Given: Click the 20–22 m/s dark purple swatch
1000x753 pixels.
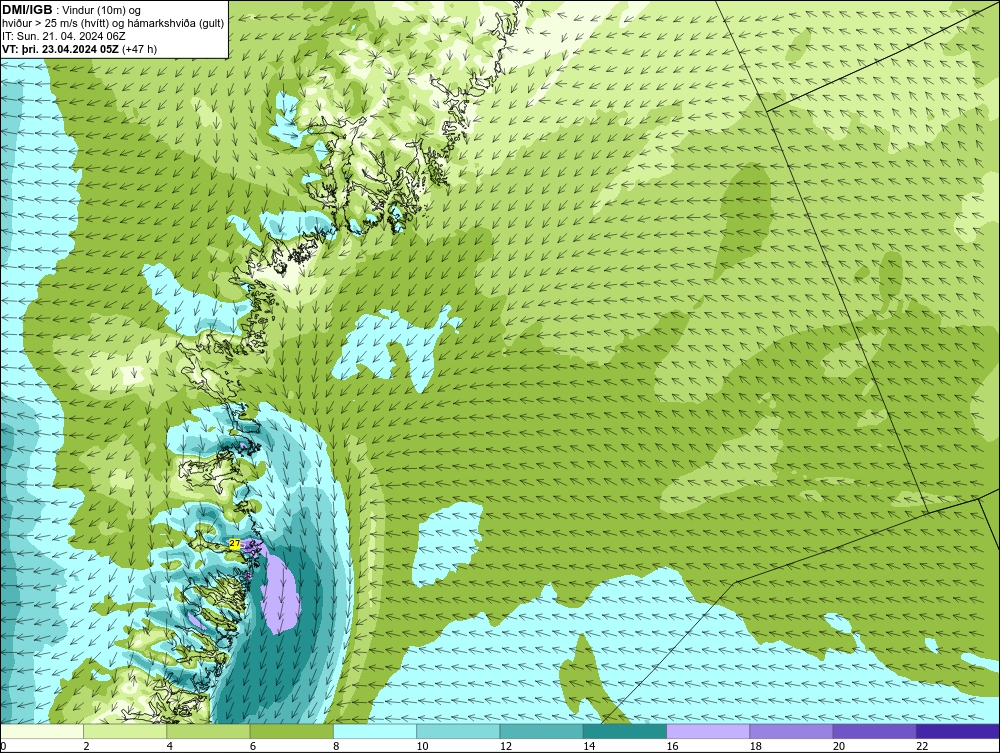Looking at the screenshot, I should (874, 731).
